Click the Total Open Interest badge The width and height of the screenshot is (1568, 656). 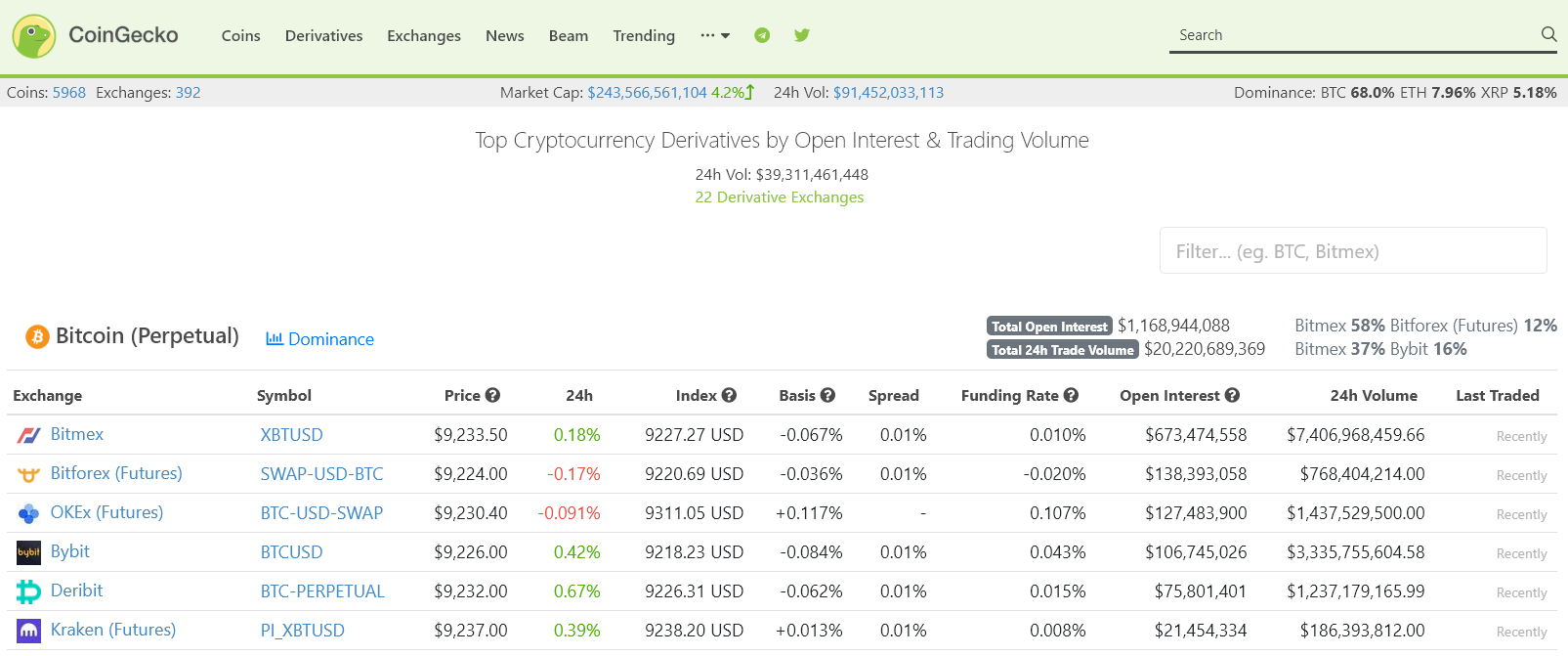click(1049, 327)
